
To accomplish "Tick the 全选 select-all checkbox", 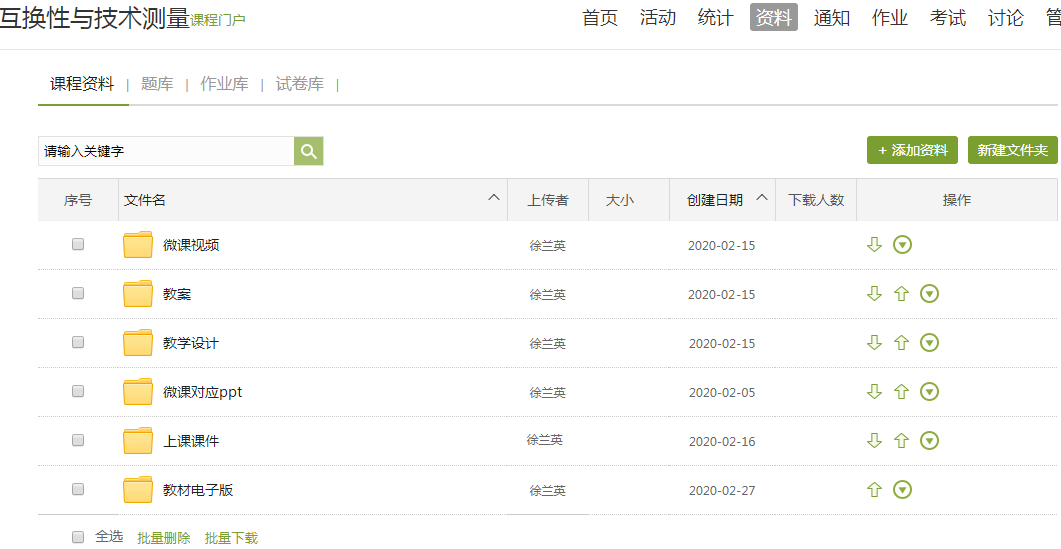I will click(78, 537).
